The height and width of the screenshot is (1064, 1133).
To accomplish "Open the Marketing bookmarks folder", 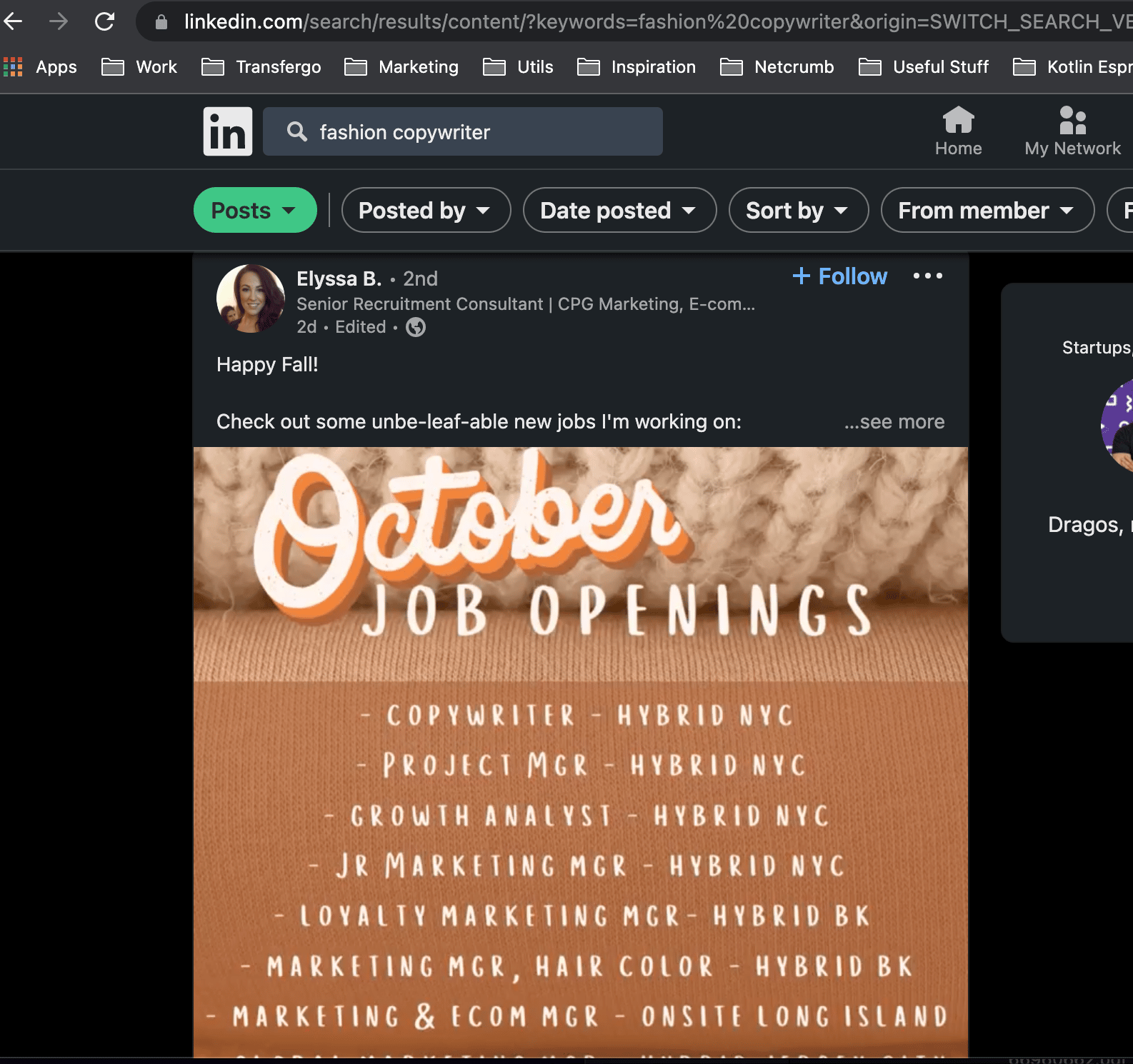I will 402,67.
